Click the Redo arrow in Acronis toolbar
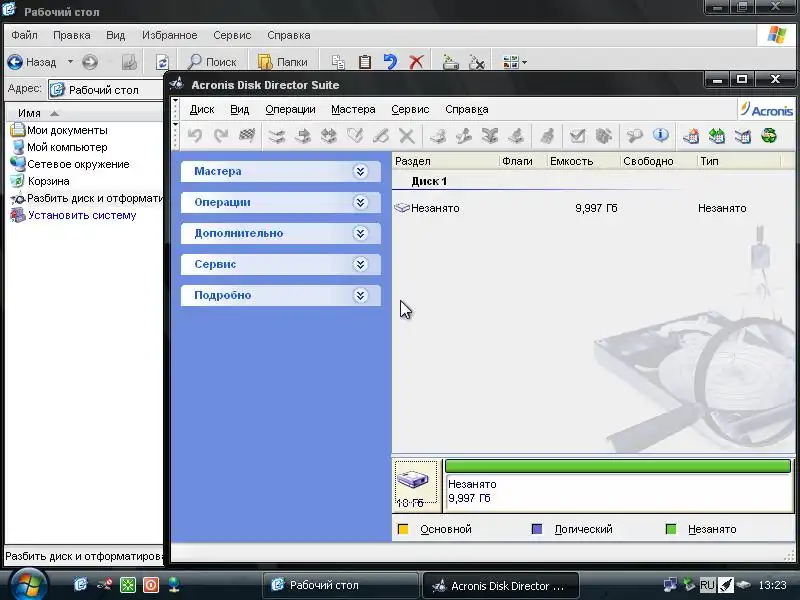Screen dimensions: 800x600 pyautogui.click(x=220, y=136)
